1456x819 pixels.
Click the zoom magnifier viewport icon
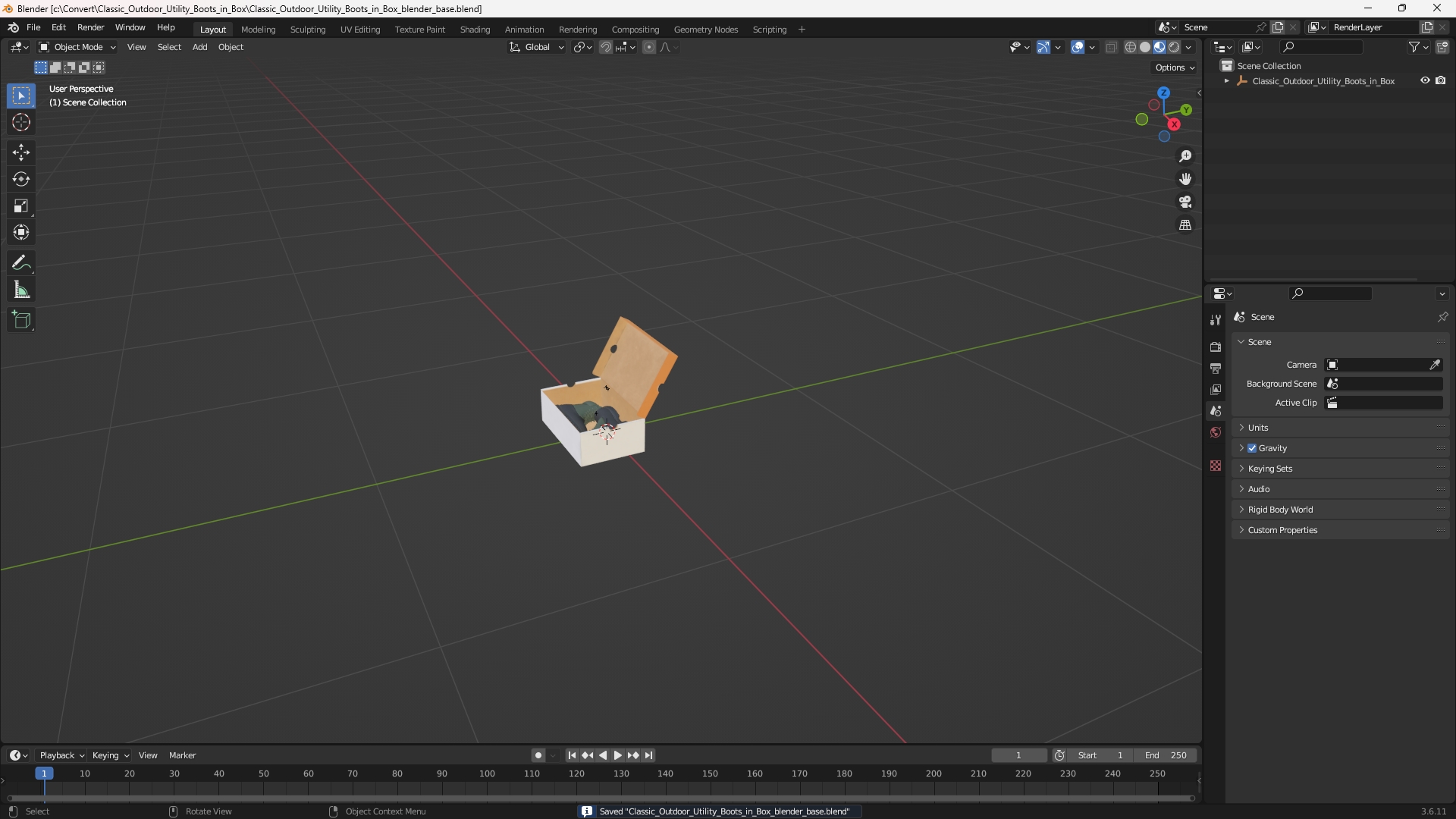click(1185, 156)
